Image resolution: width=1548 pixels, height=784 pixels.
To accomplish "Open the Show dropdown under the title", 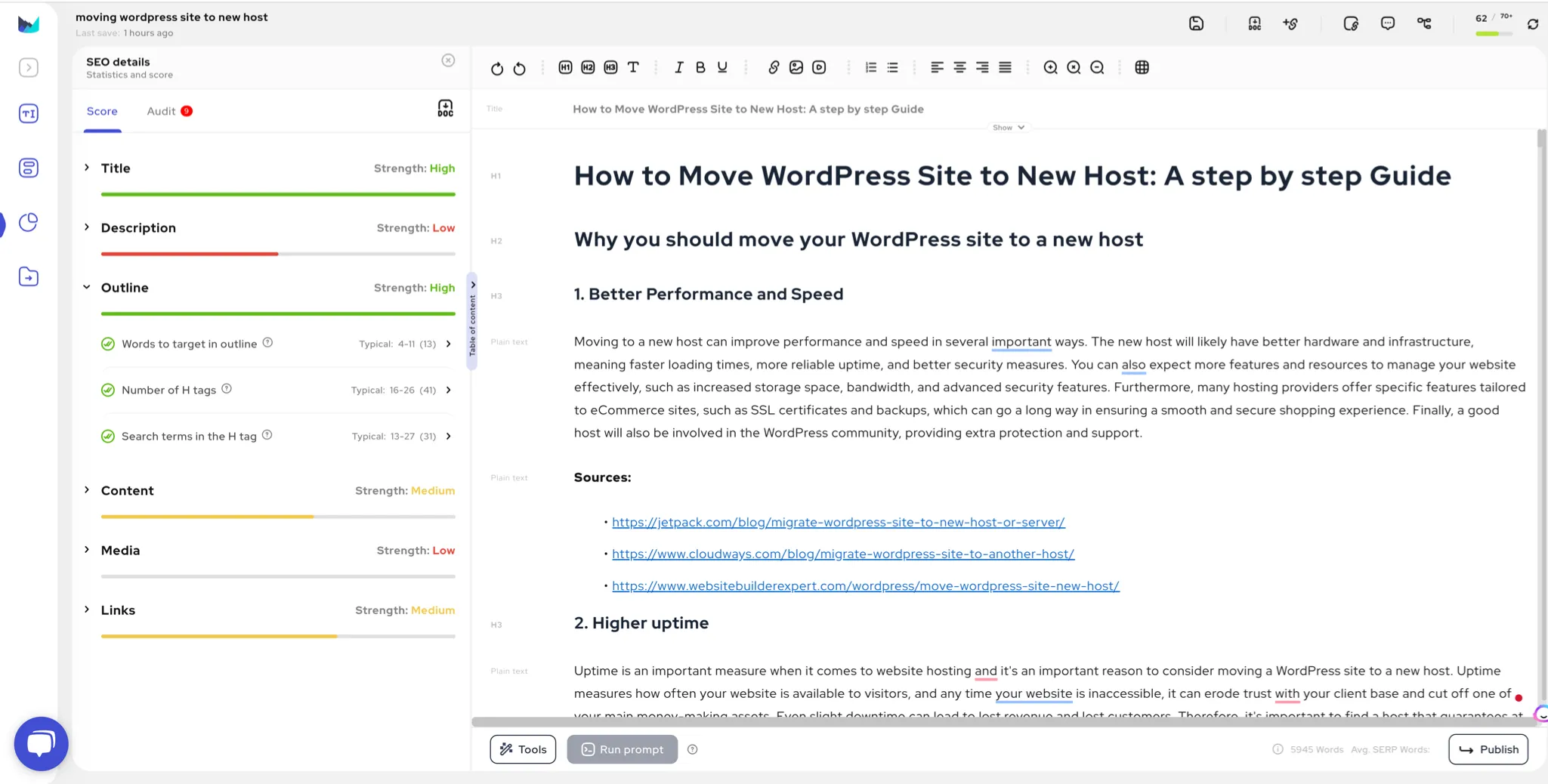I will tap(1009, 127).
